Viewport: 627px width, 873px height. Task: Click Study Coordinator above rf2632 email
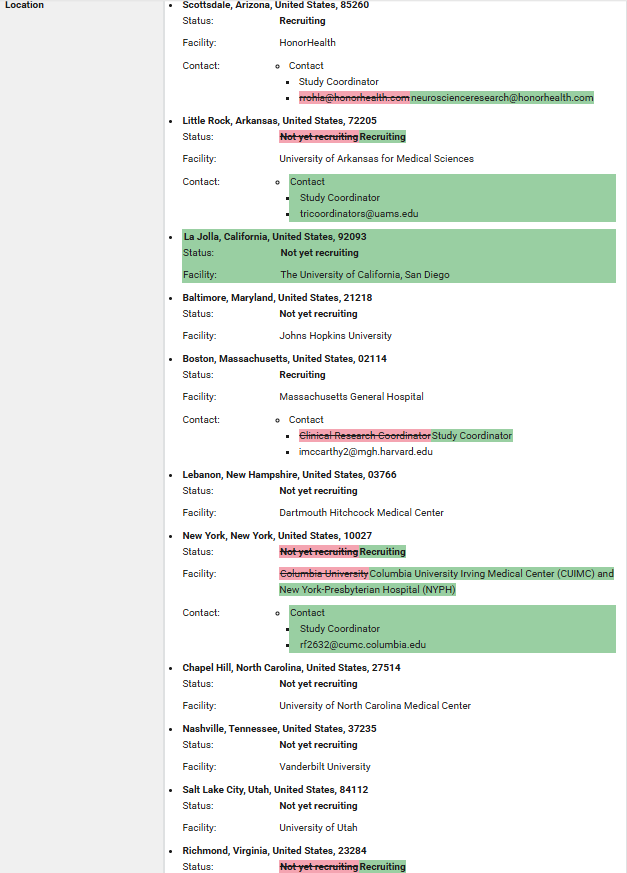pyautogui.click(x=340, y=629)
